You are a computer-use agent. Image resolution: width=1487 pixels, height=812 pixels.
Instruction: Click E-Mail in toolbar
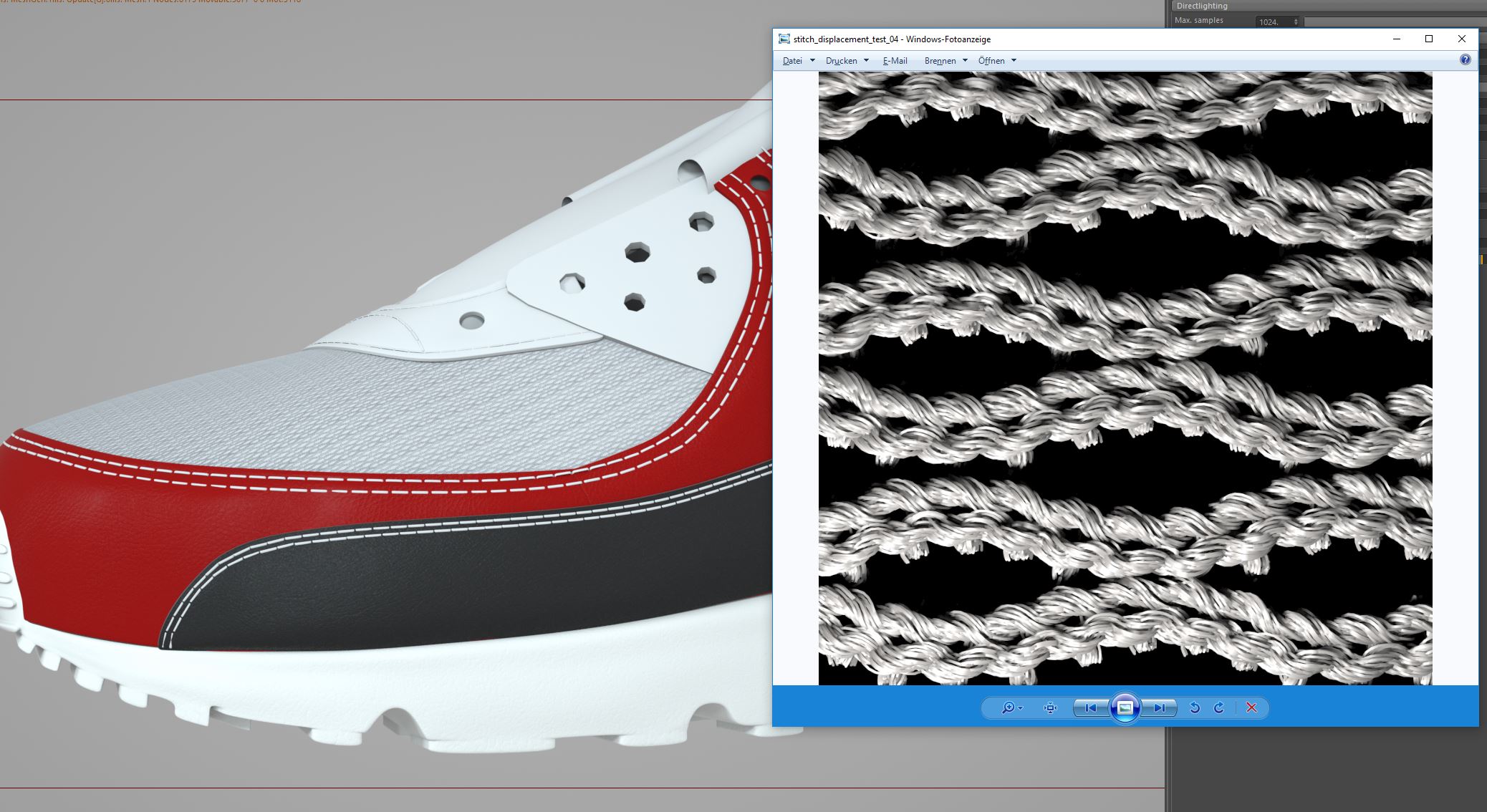(895, 61)
